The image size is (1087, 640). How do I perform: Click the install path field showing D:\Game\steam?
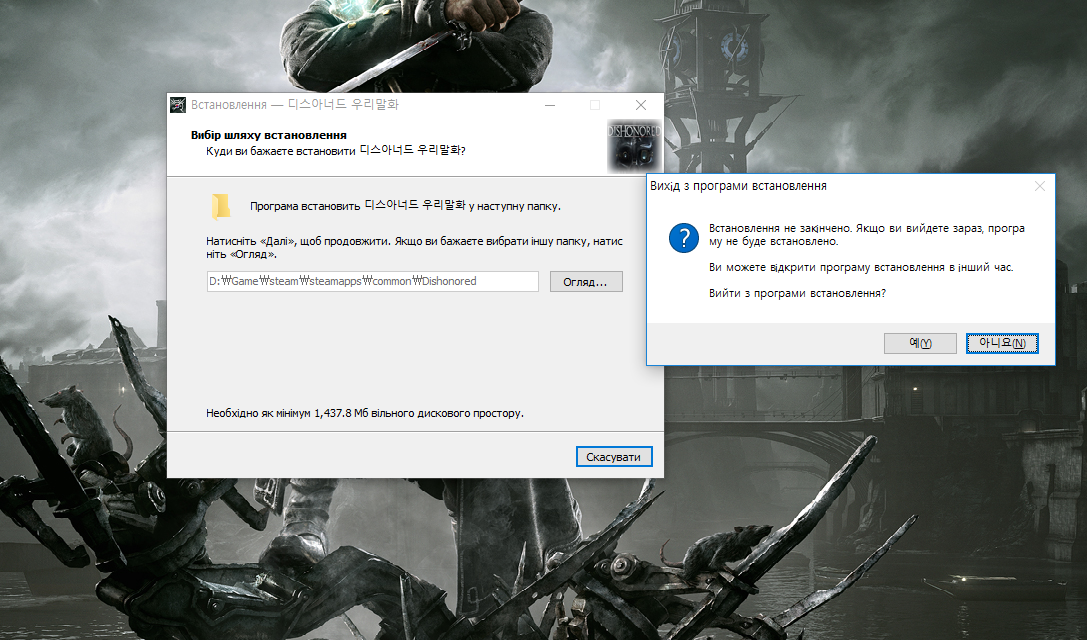click(x=372, y=282)
